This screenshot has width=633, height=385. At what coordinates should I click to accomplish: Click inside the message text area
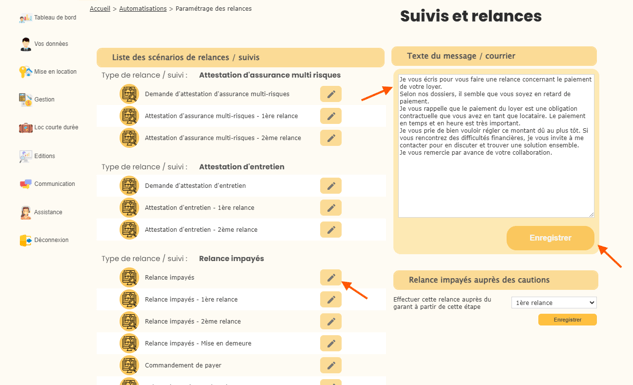(496, 146)
